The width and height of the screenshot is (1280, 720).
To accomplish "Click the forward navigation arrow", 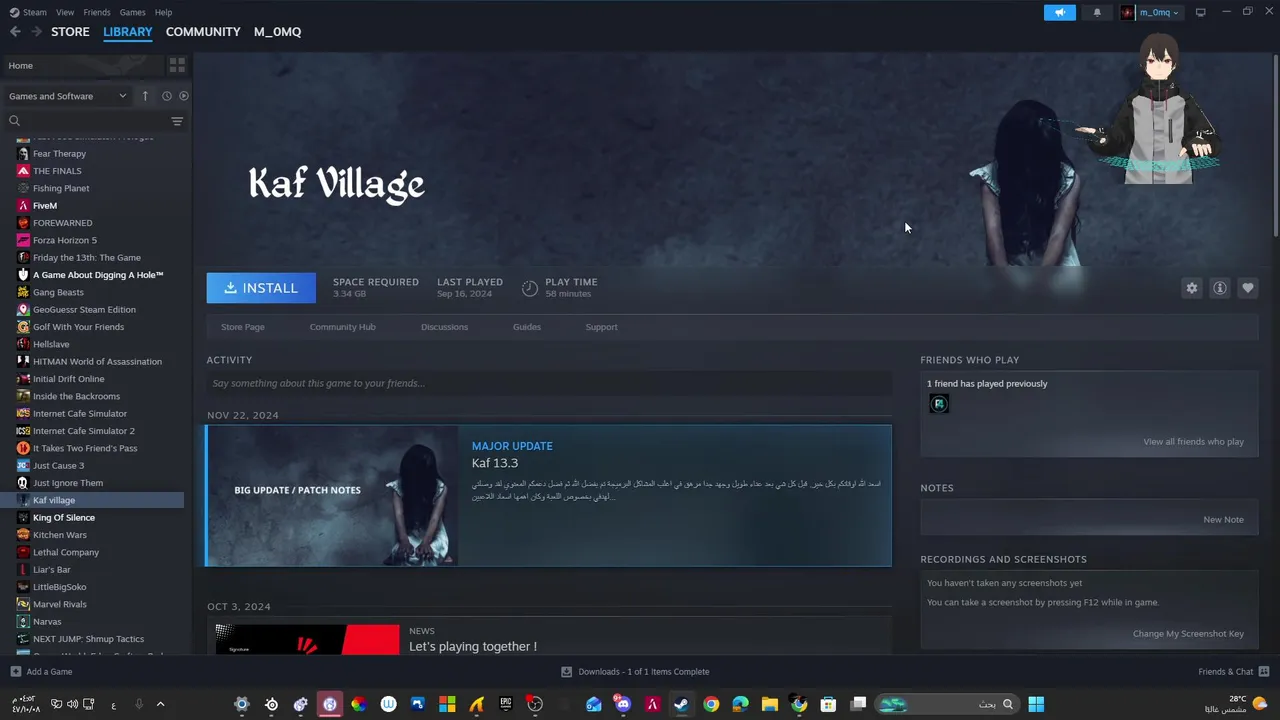I will (36, 32).
